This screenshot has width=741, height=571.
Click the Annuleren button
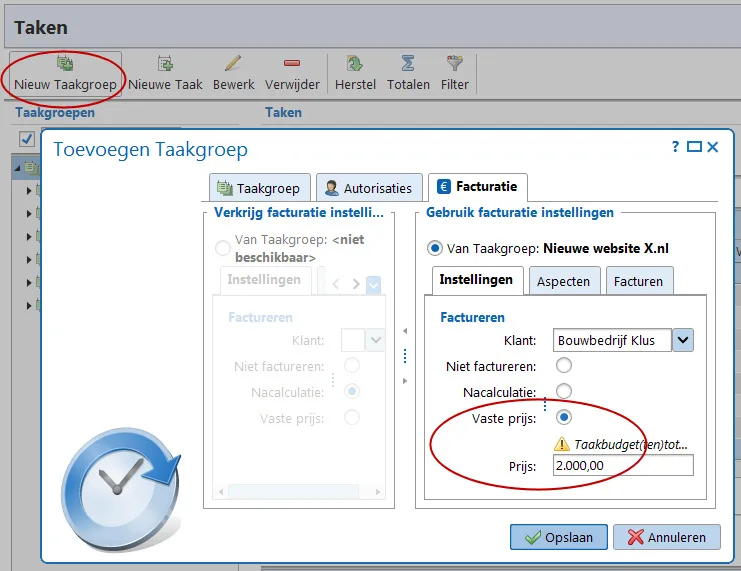(667, 537)
